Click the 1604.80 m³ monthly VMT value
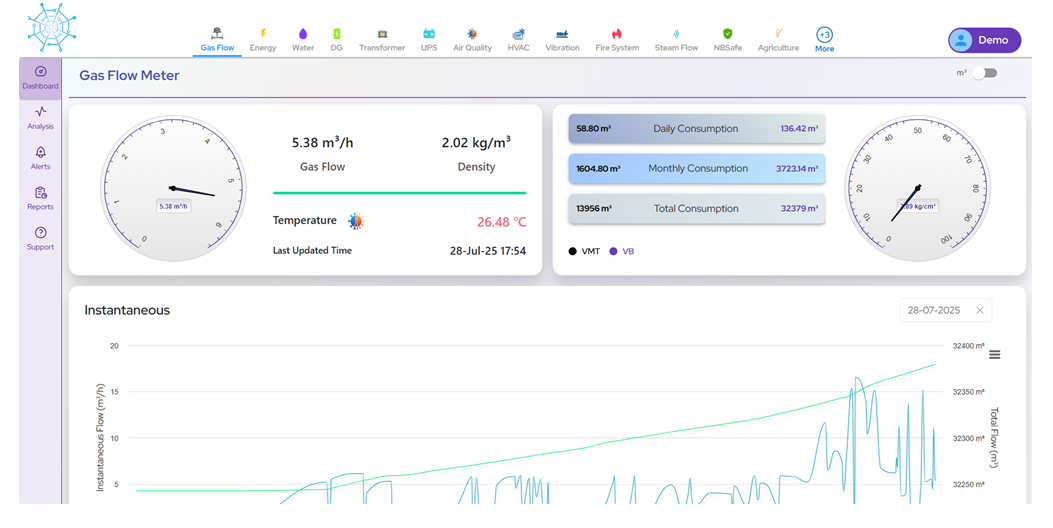Image resolution: width=1053 pixels, height=528 pixels. click(x=598, y=169)
